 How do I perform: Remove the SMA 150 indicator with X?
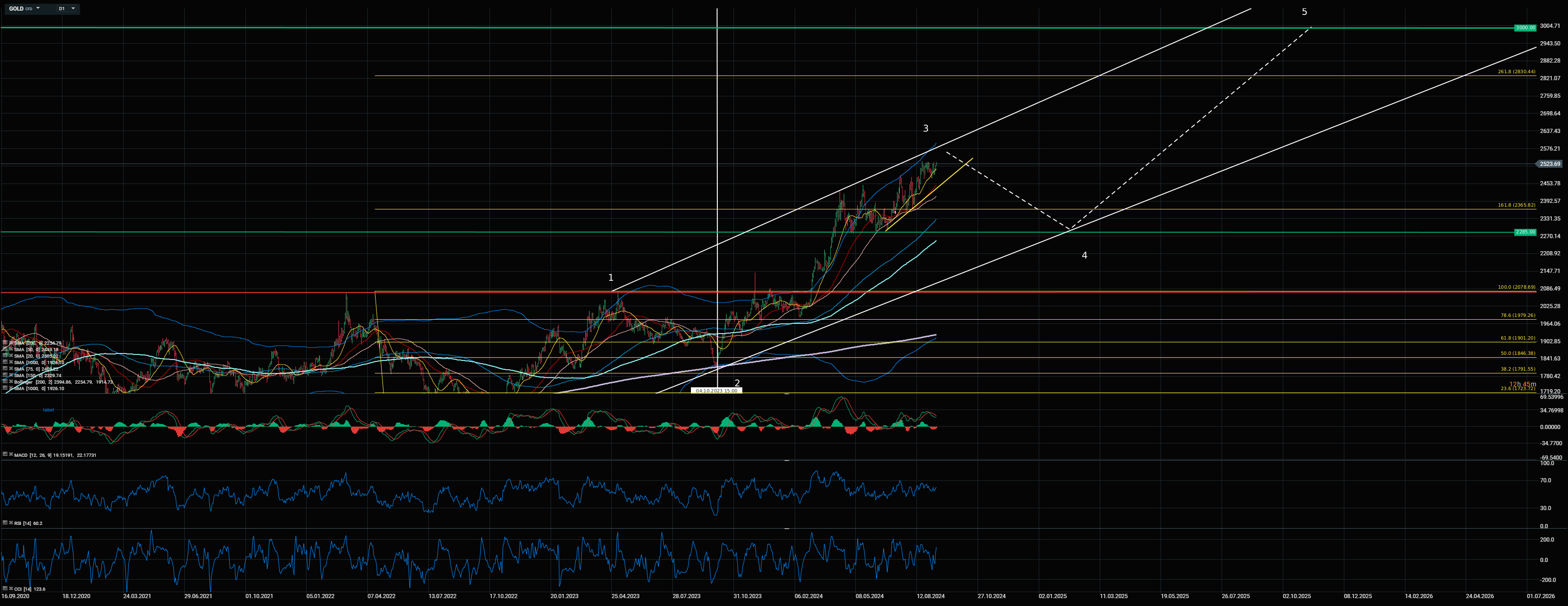[x=11, y=375]
